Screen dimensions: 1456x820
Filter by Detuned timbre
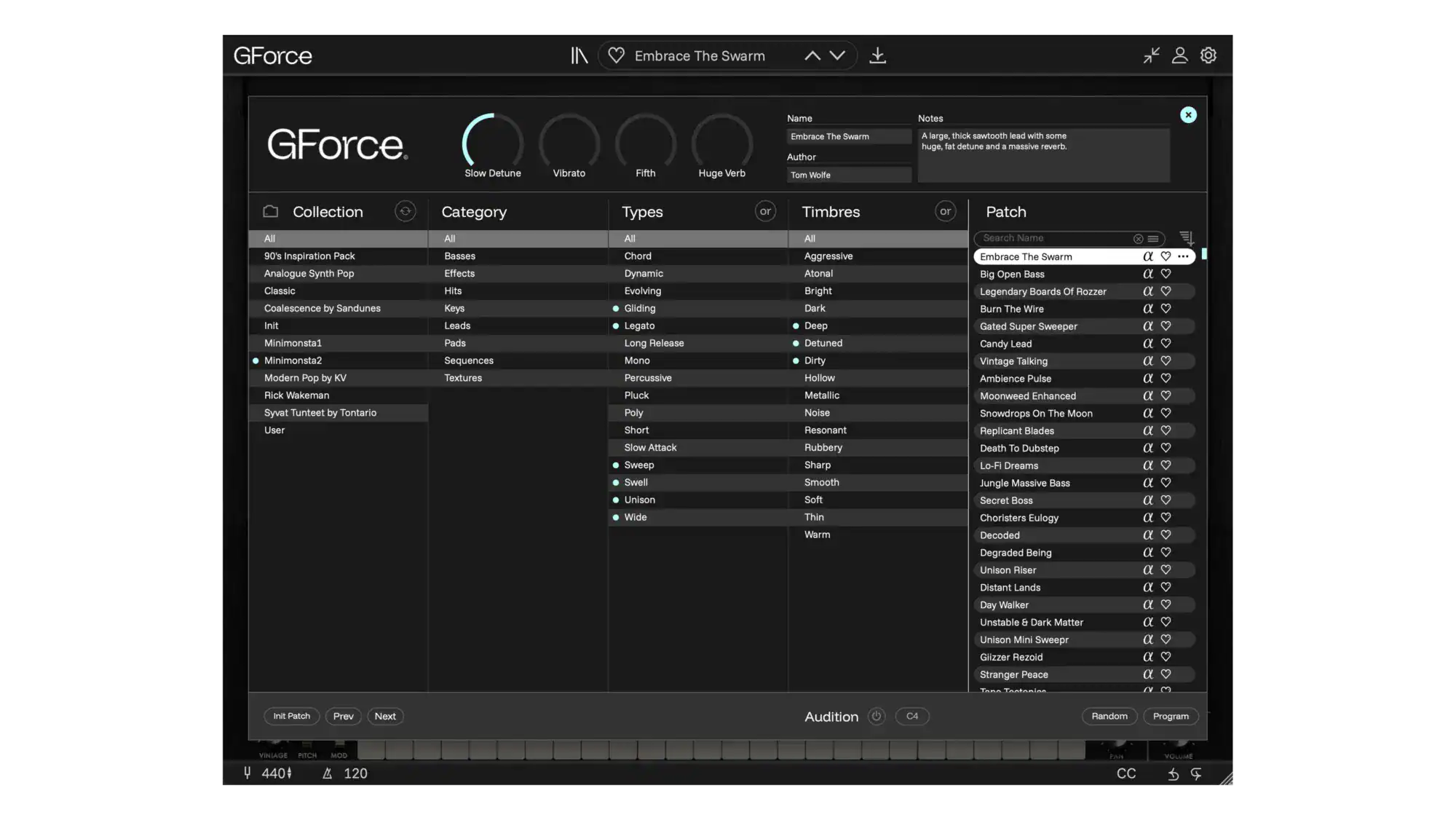coord(878,343)
